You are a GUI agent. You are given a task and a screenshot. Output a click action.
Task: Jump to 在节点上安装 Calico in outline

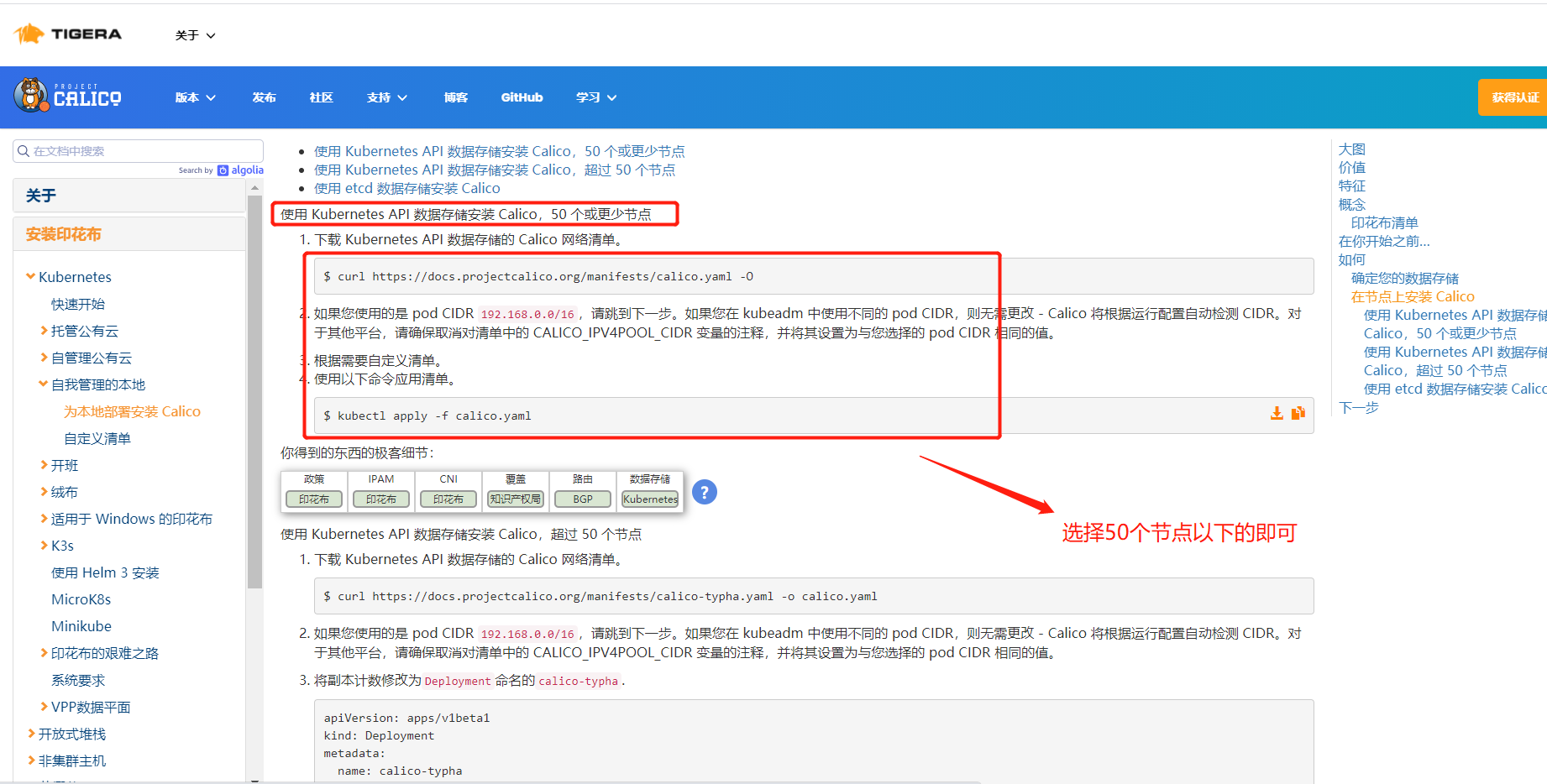(1413, 296)
